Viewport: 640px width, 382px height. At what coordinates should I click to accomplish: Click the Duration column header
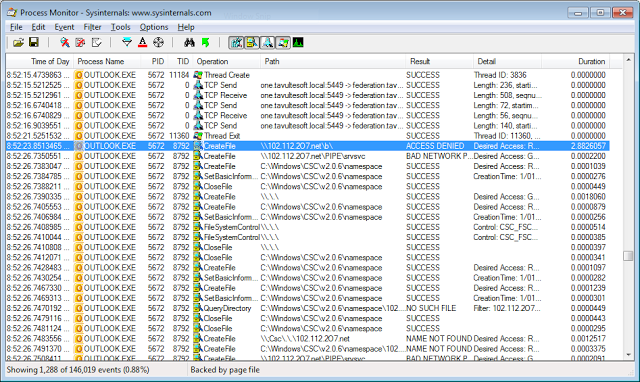tap(576, 61)
